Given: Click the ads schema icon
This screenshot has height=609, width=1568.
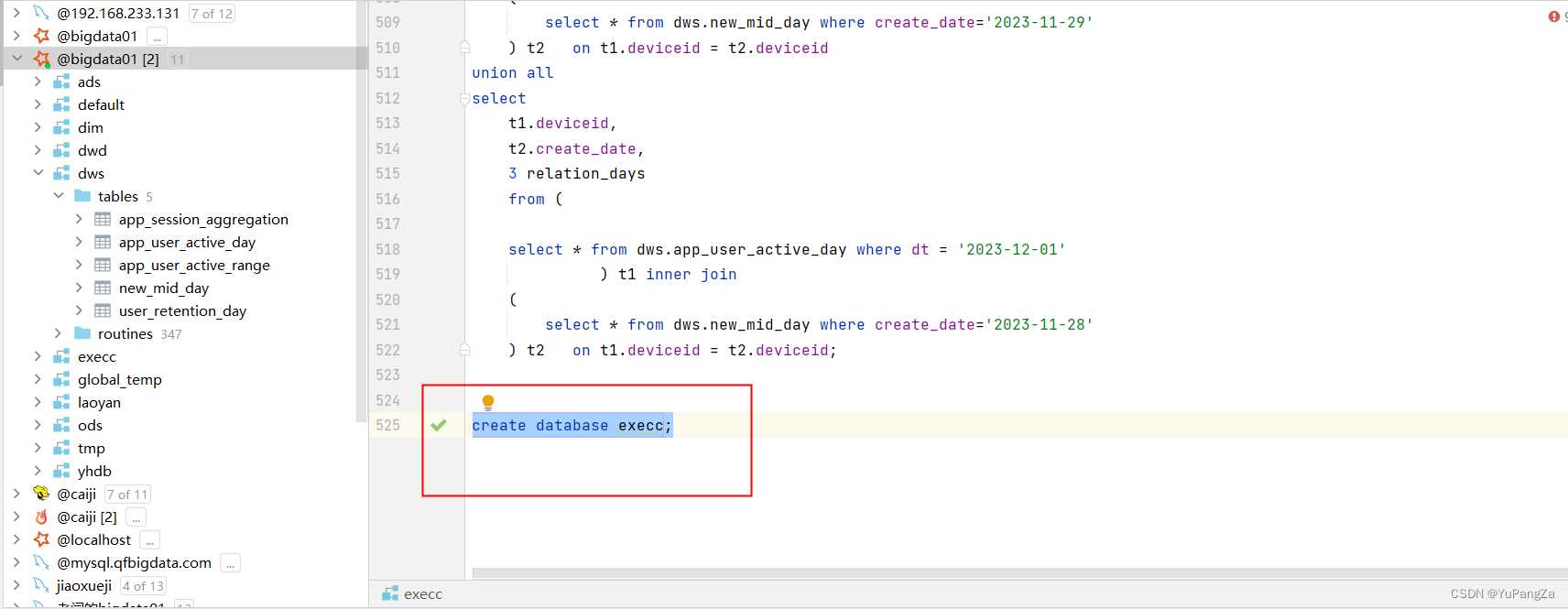Looking at the screenshot, I should click(x=61, y=82).
